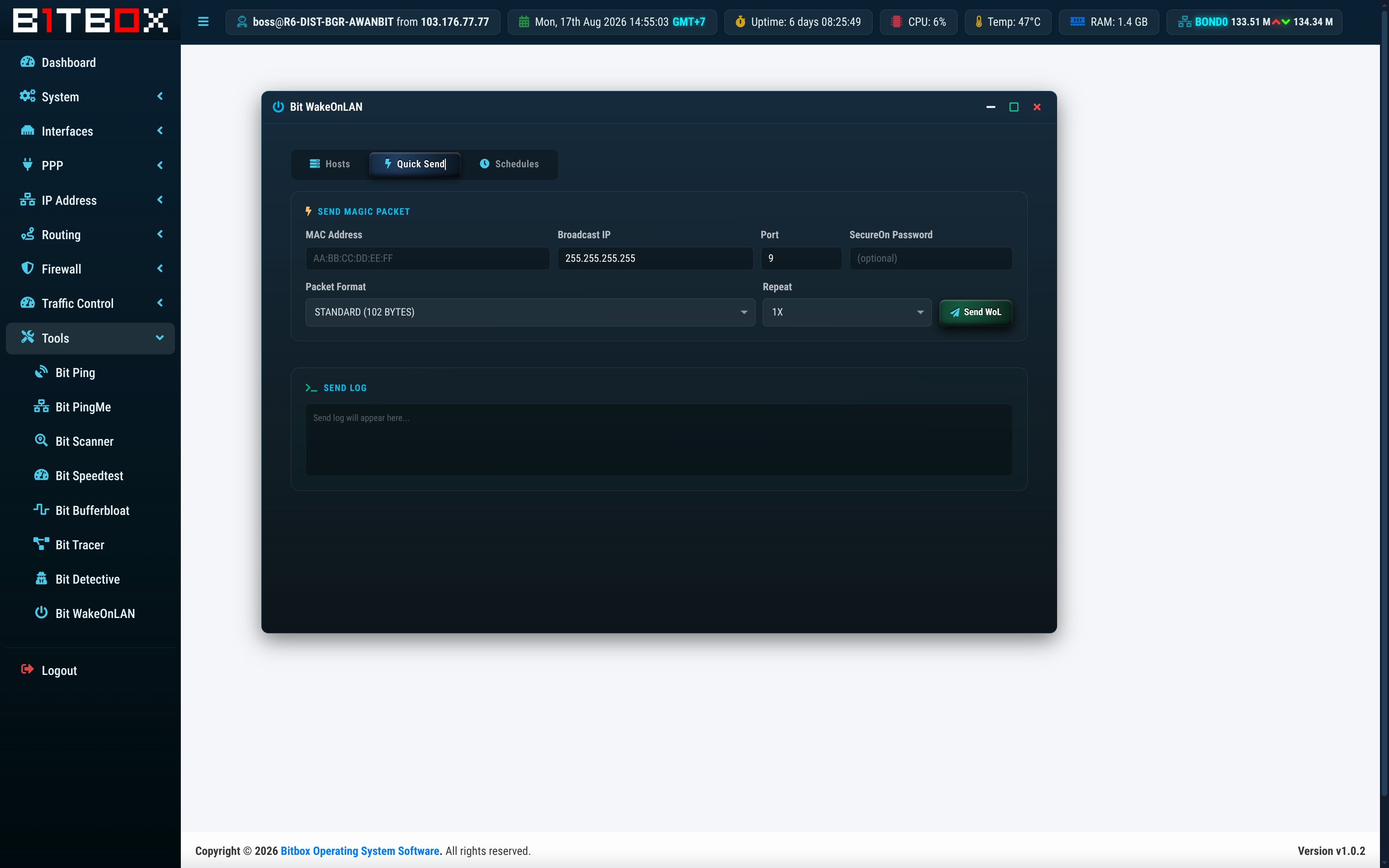Open the Packet Format dropdown
Viewport: 1389px width, 868px height.
pyautogui.click(x=530, y=312)
